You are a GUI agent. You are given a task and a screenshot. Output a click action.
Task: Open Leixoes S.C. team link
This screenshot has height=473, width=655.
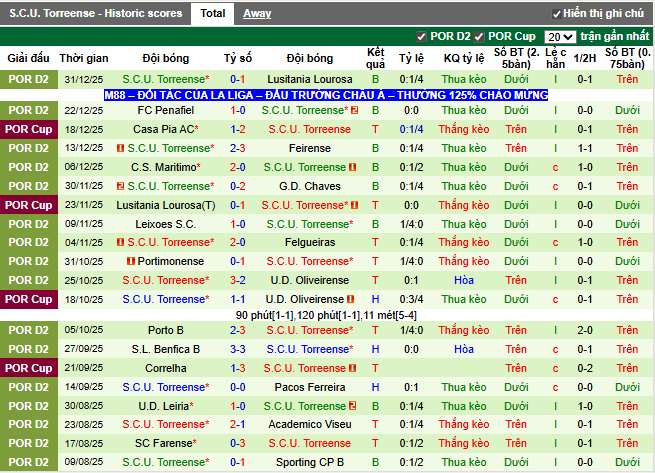point(166,224)
